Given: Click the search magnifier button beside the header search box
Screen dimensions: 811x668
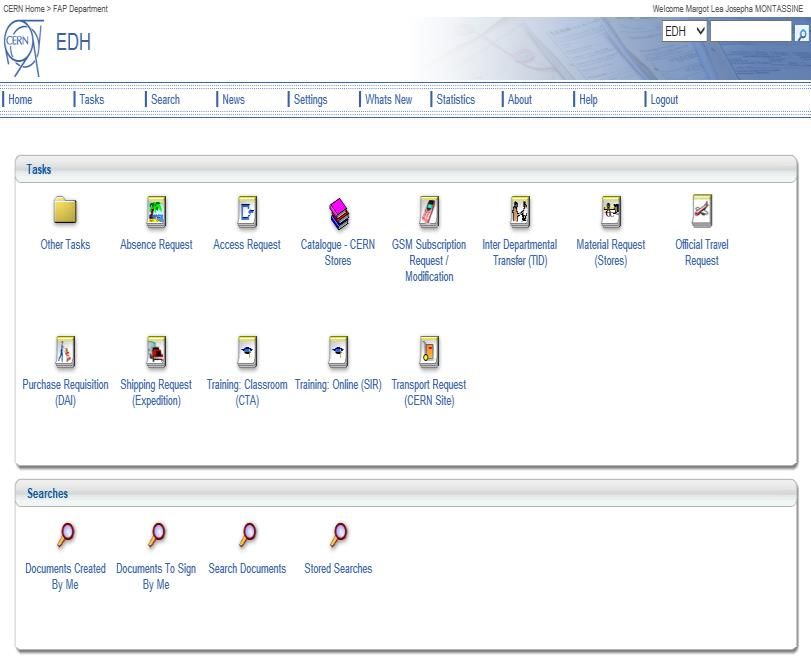Looking at the screenshot, I should point(802,34).
